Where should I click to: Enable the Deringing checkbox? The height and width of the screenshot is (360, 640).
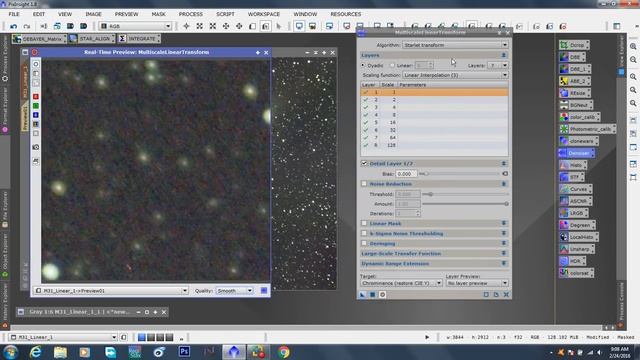point(364,243)
